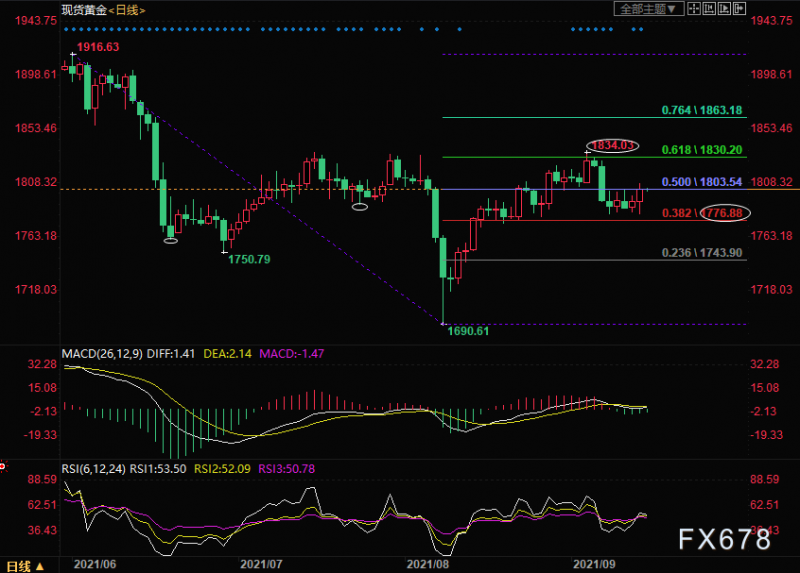Select the 0.764 \ 1863.18 Fibonacci level

pos(702,110)
